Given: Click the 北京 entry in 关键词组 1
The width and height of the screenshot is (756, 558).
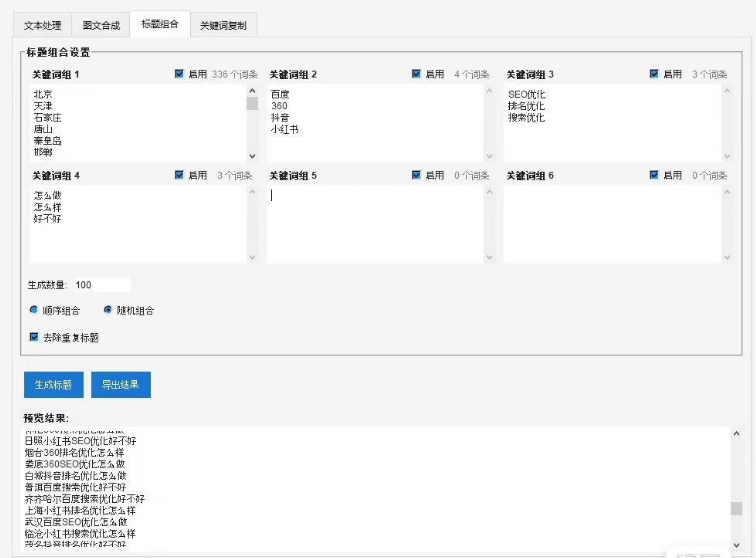Looking at the screenshot, I should click(x=43, y=94).
